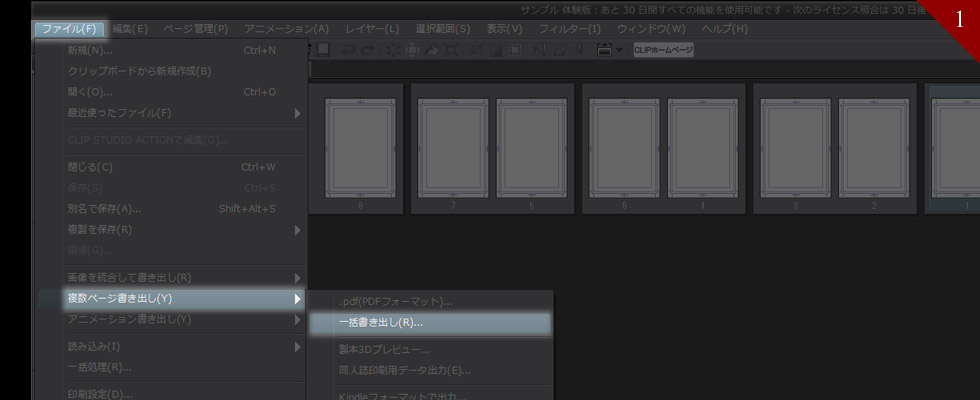This screenshot has width=980, height=400.
Task: Select page 6 thumbnail
Action: pyautogui.click(x=531, y=149)
